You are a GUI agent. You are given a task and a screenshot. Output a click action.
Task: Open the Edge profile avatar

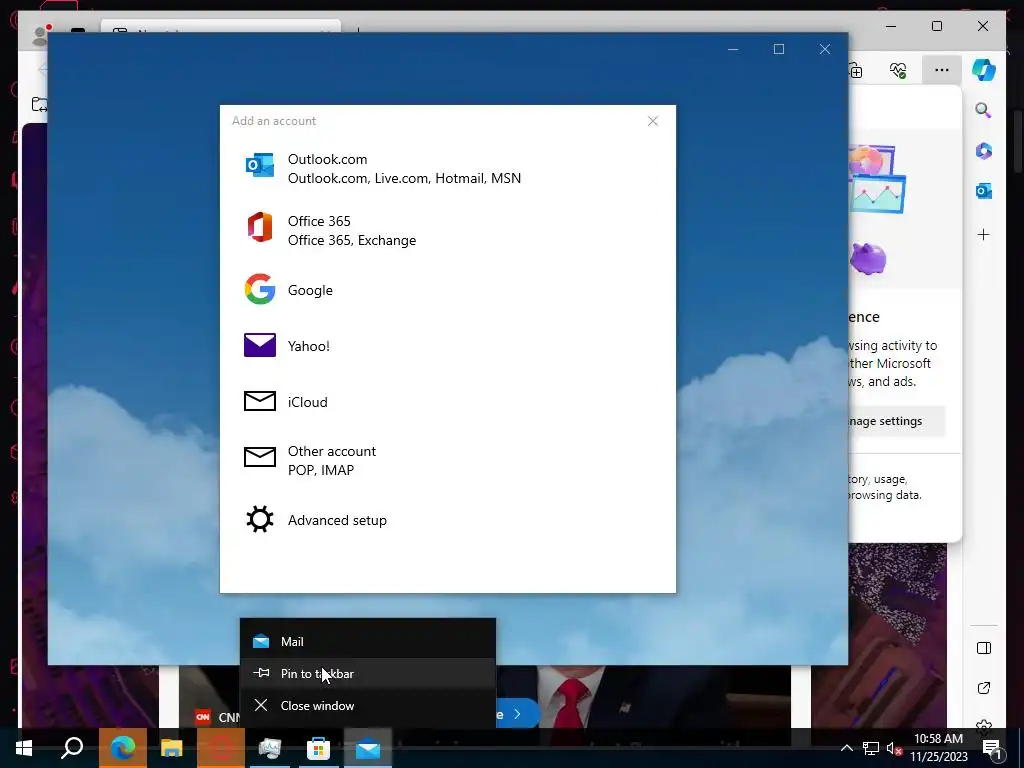[40, 35]
